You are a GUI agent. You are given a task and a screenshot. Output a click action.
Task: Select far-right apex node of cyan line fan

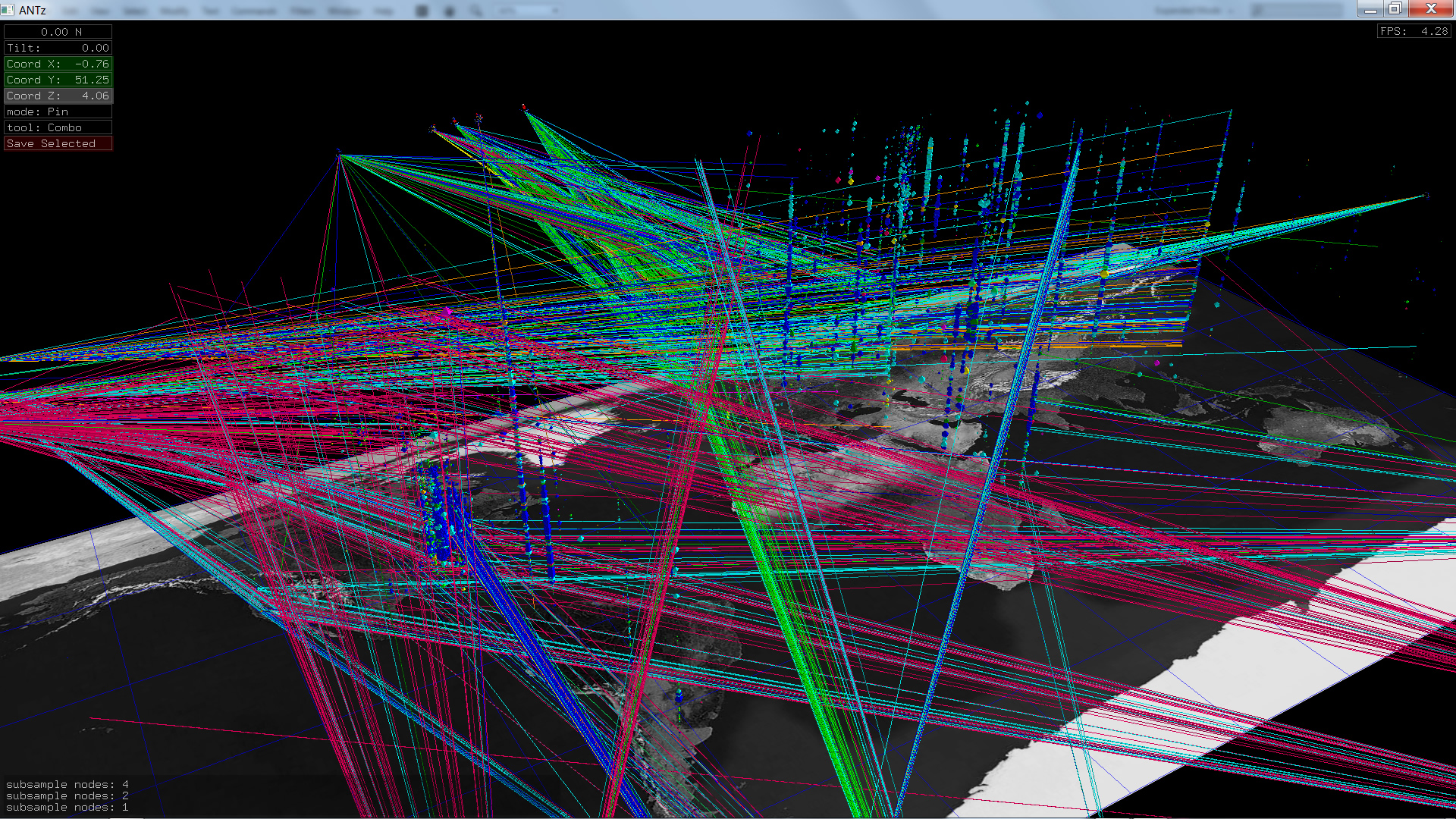[x=1426, y=196]
